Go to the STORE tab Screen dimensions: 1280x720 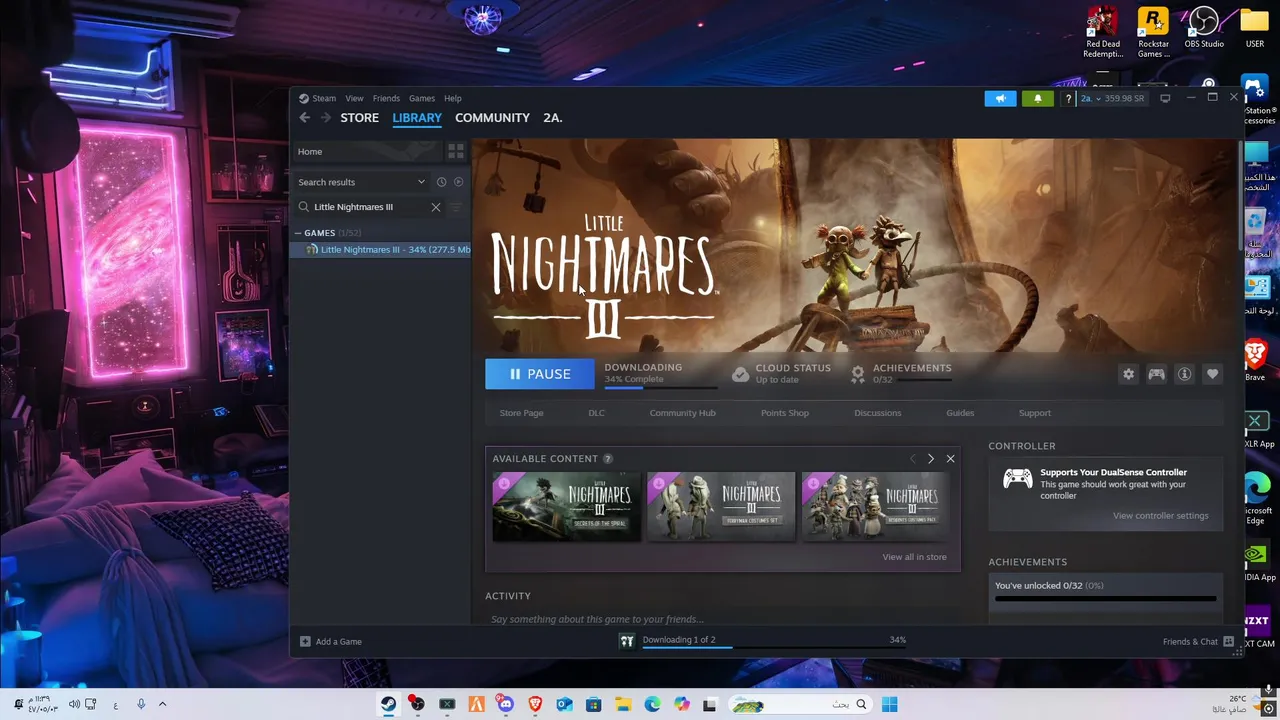[x=359, y=118]
